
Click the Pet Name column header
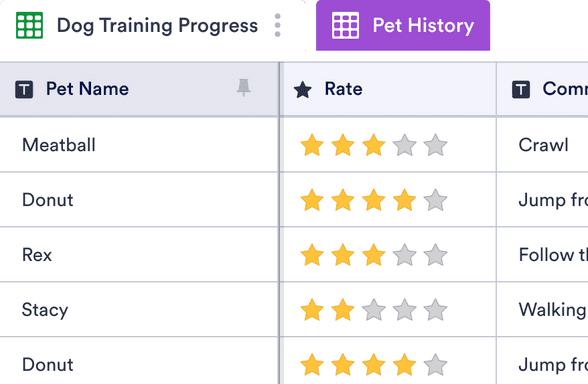pos(139,89)
